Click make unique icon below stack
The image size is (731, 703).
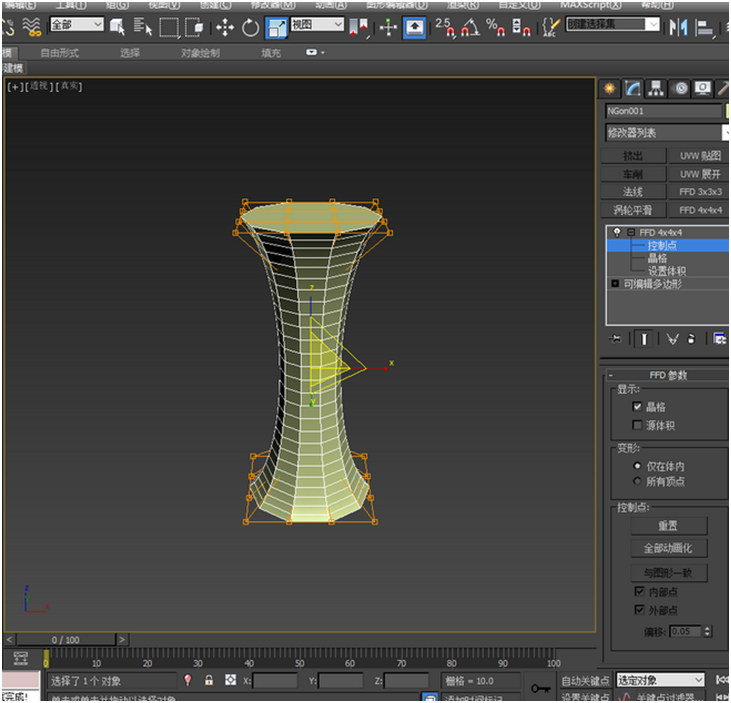point(672,339)
